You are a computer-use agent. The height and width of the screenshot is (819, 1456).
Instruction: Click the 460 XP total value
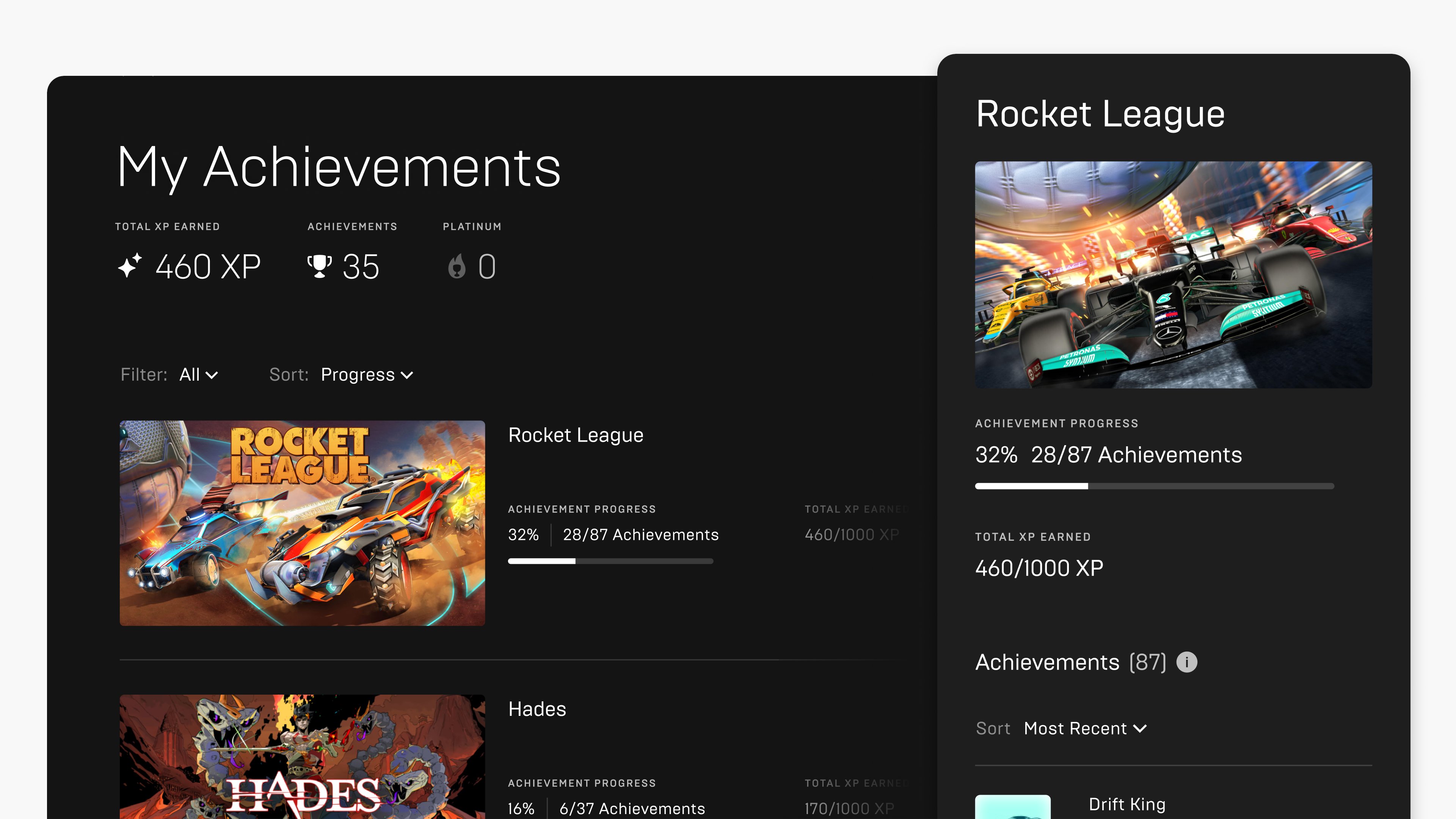[208, 267]
